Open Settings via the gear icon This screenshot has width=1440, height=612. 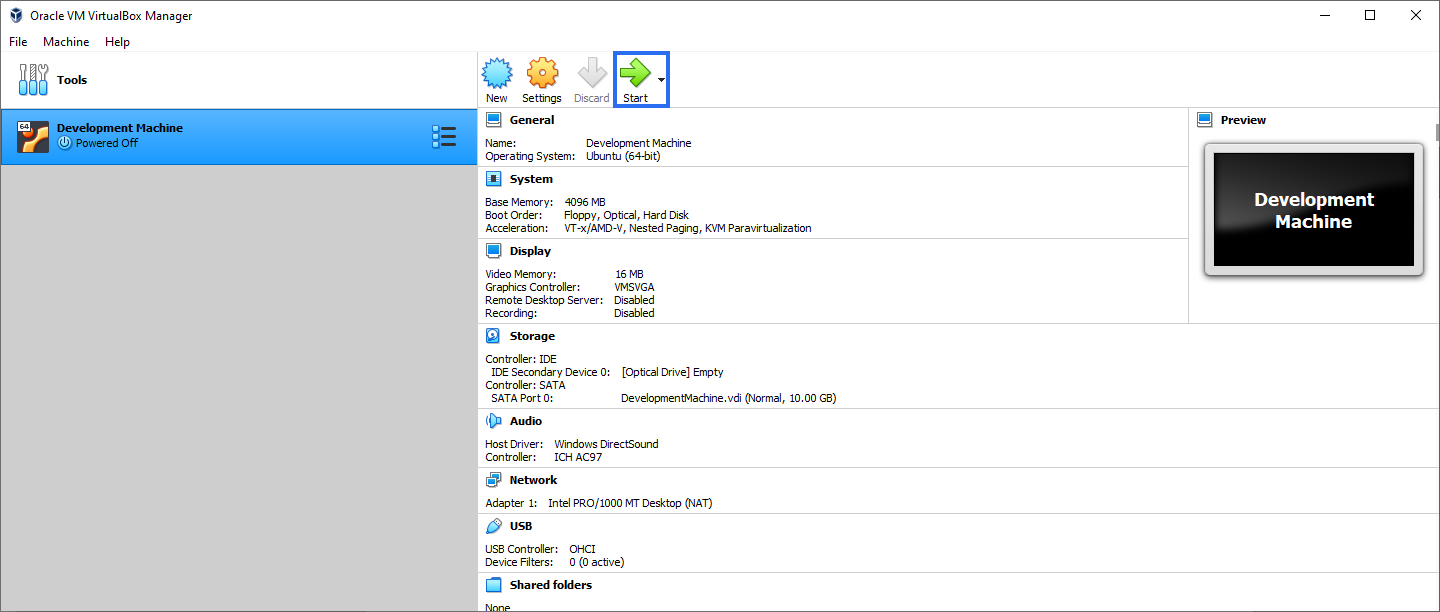click(x=542, y=73)
